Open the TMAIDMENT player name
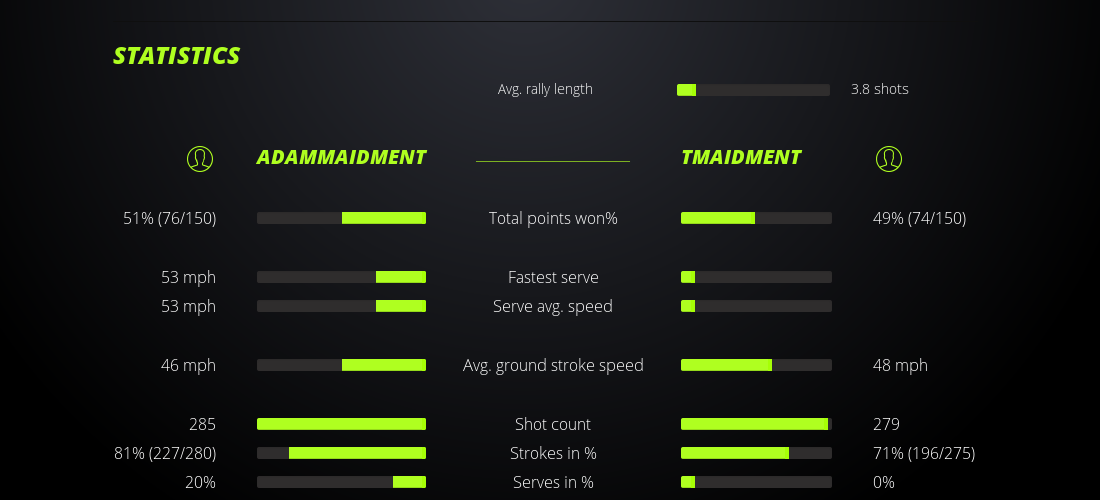Screen dimensions: 1100x500 (741, 157)
